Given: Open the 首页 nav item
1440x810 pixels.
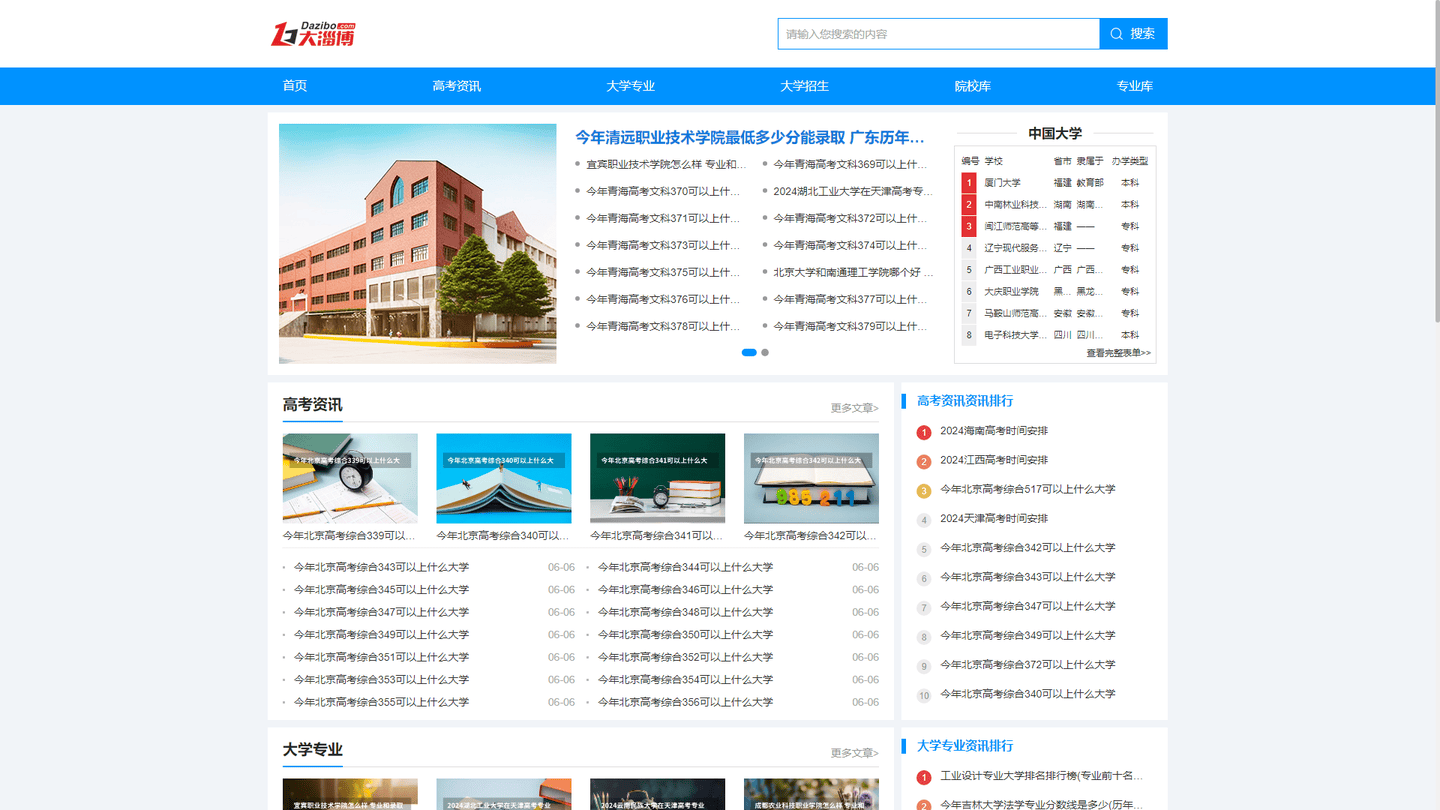Looking at the screenshot, I should [x=295, y=86].
